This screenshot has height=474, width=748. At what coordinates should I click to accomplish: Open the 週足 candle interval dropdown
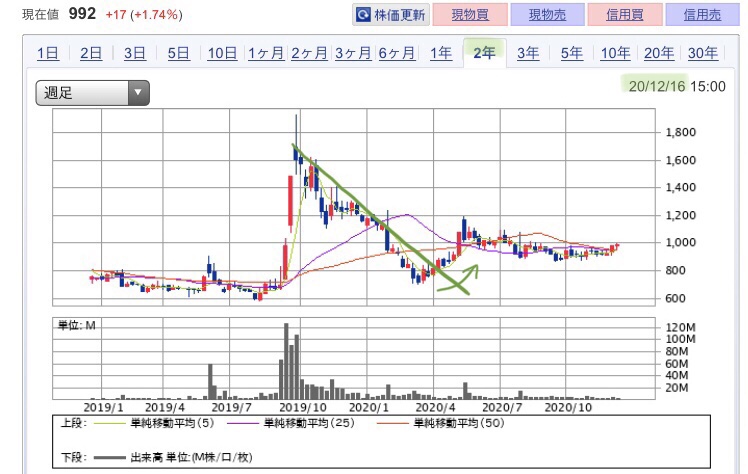click(x=93, y=93)
